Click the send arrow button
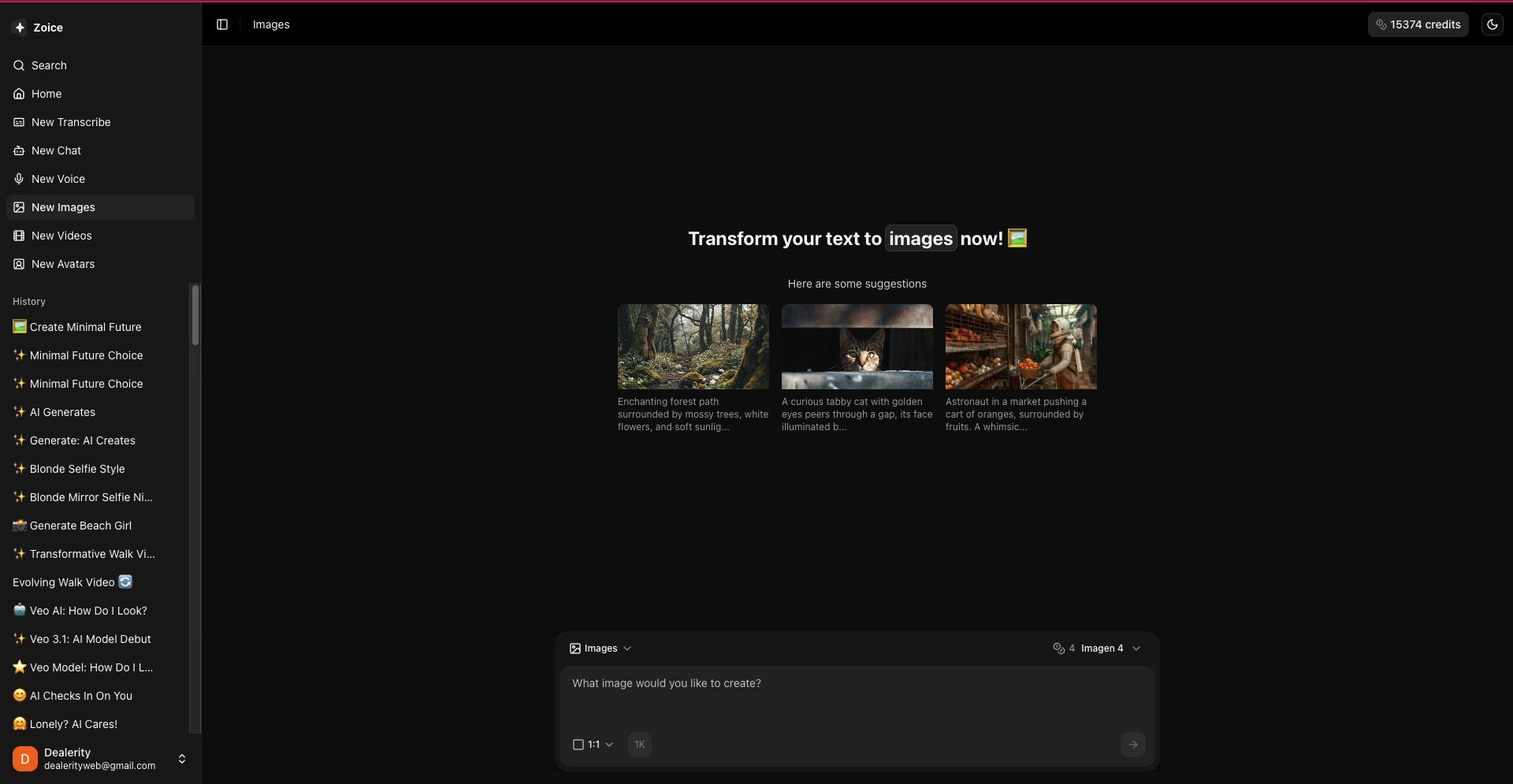The height and width of the screenshot is (784, 1513). coord(1132,745)
